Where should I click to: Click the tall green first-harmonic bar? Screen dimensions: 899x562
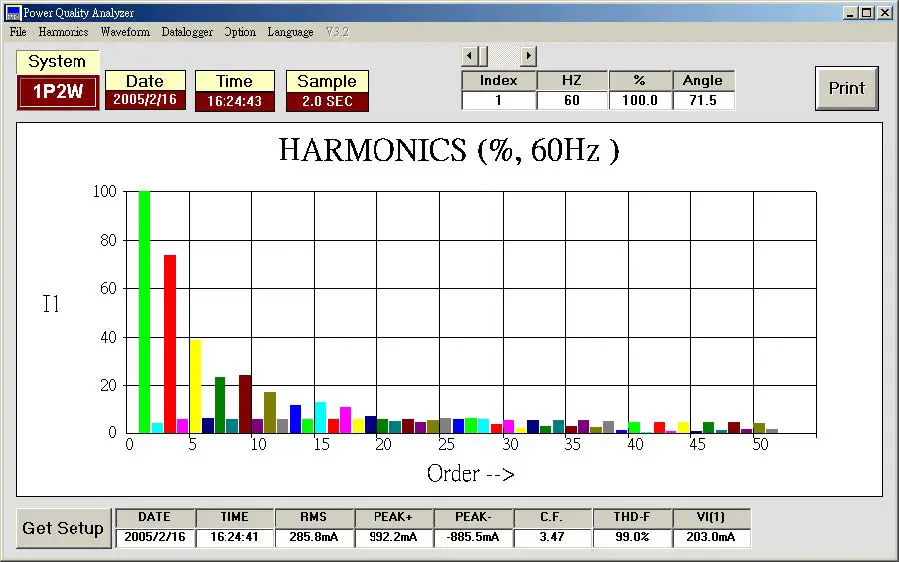pyautogui.click(x=144, y=312)
